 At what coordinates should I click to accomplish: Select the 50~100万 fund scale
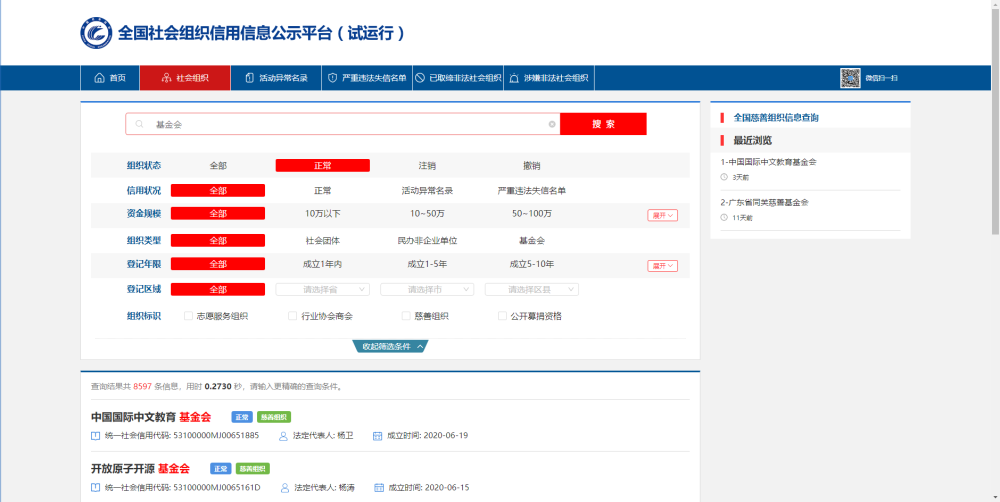[x=532, y=213]
